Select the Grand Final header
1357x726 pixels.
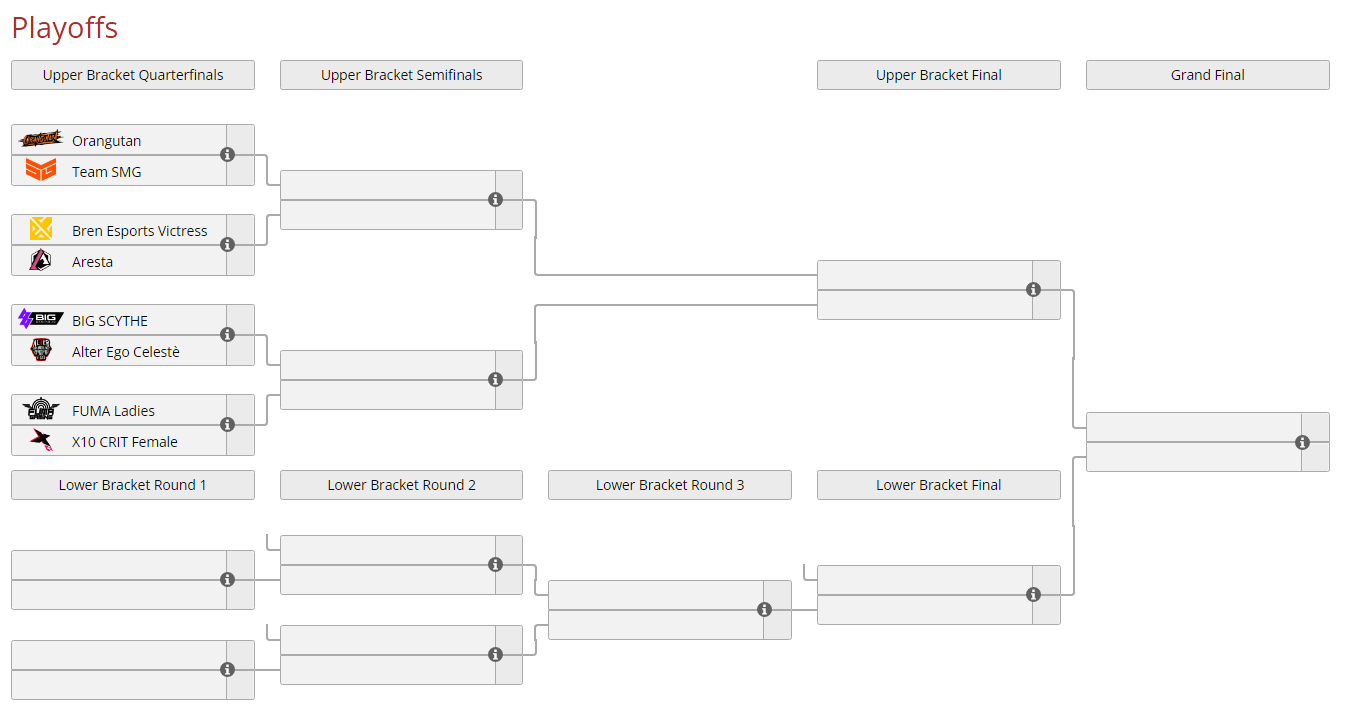point(1206,74)
